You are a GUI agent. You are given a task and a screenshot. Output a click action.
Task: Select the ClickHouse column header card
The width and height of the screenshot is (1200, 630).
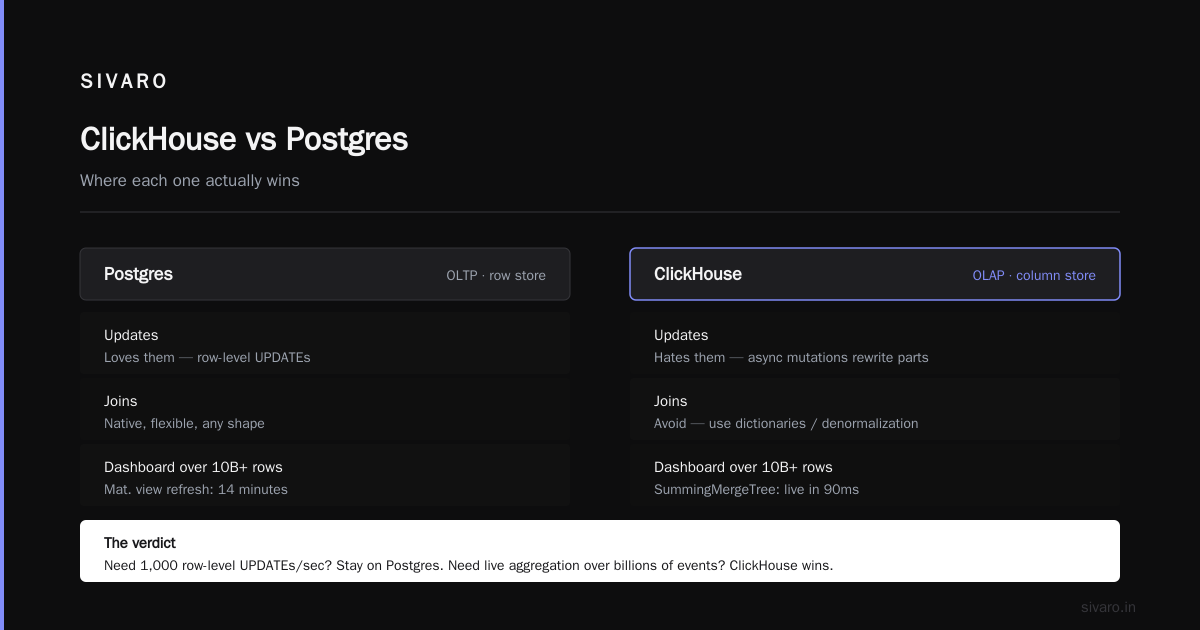[x=875, y=274]
